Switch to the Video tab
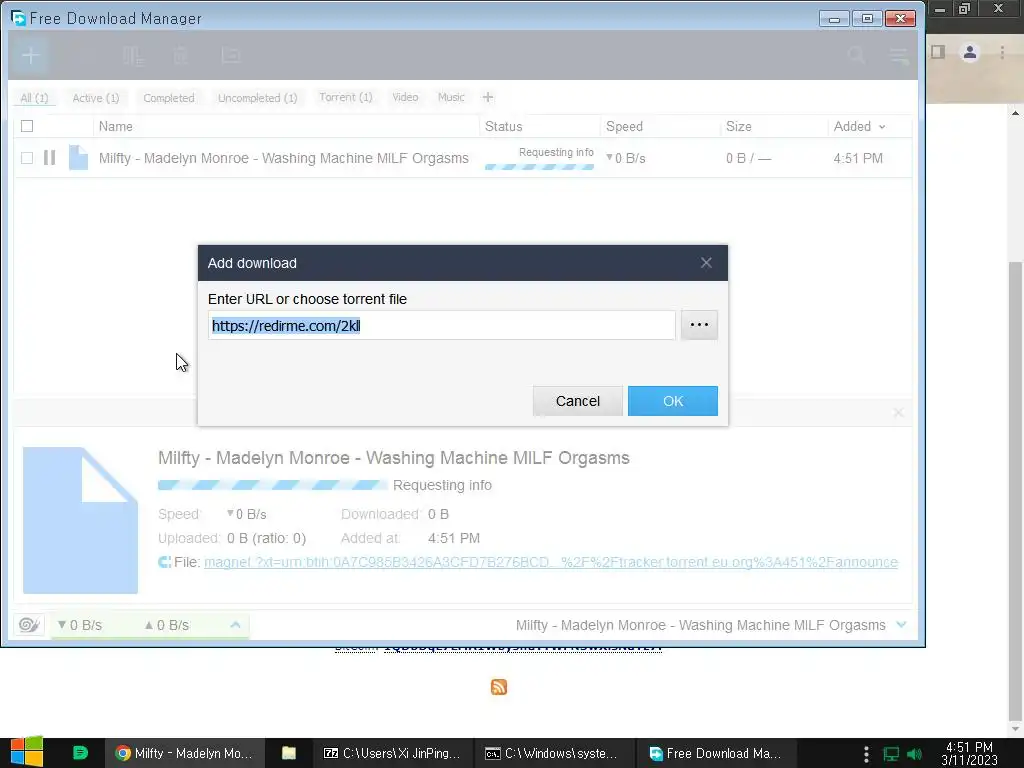The width and height of the screenshot is (1024, 768). pos(405,97)
